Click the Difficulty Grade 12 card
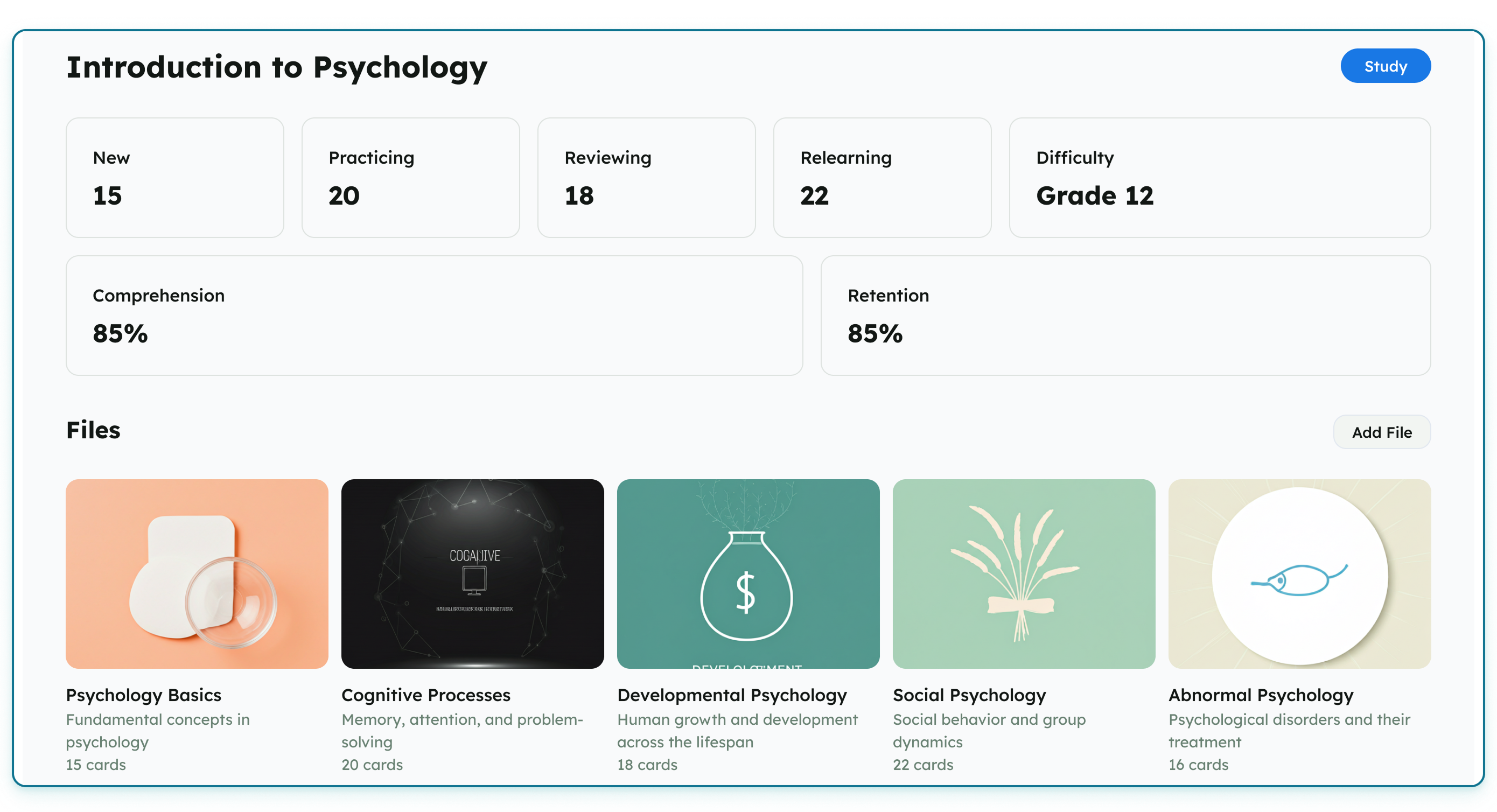 (1220, 178)
